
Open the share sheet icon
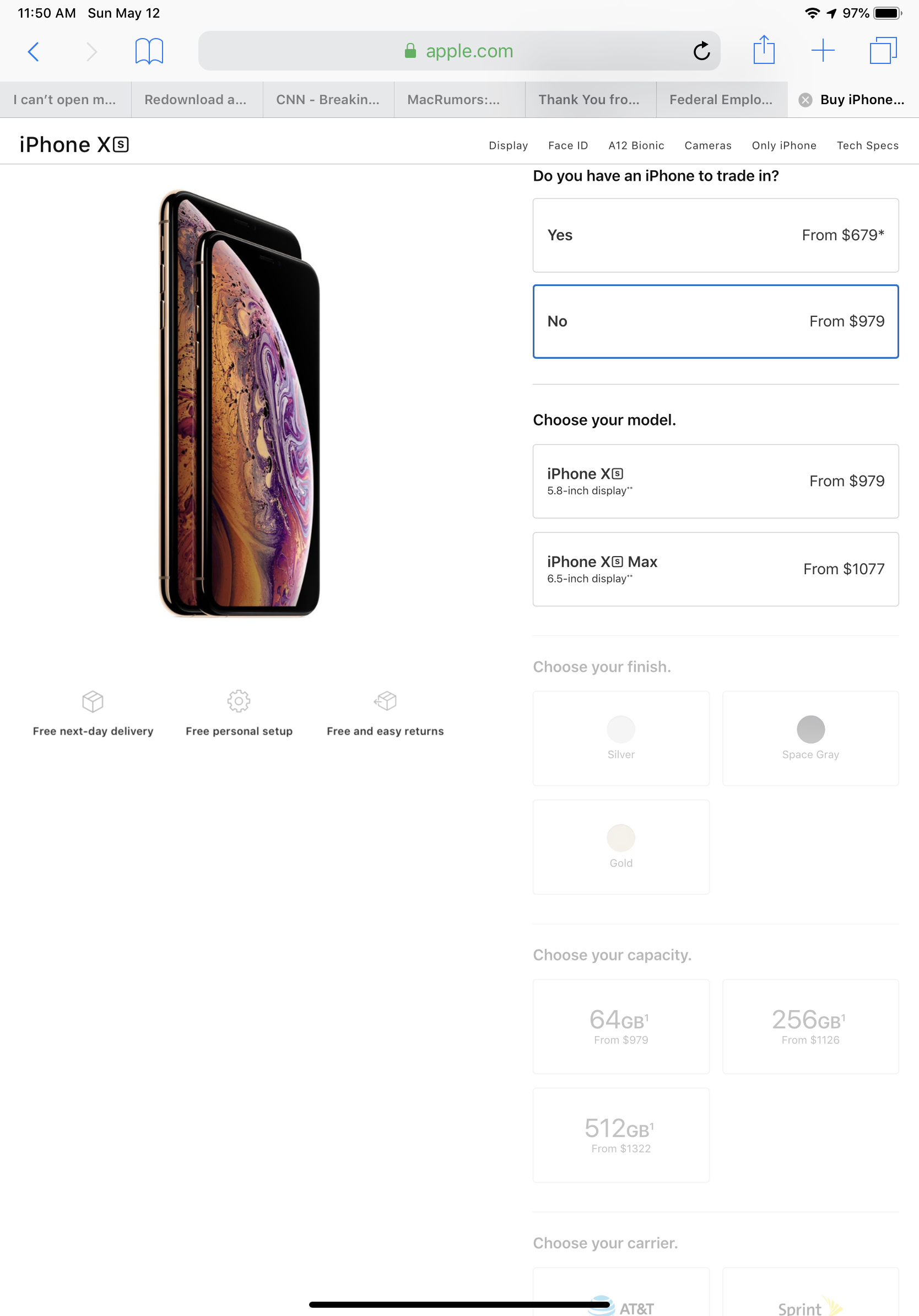pos(764,50)
